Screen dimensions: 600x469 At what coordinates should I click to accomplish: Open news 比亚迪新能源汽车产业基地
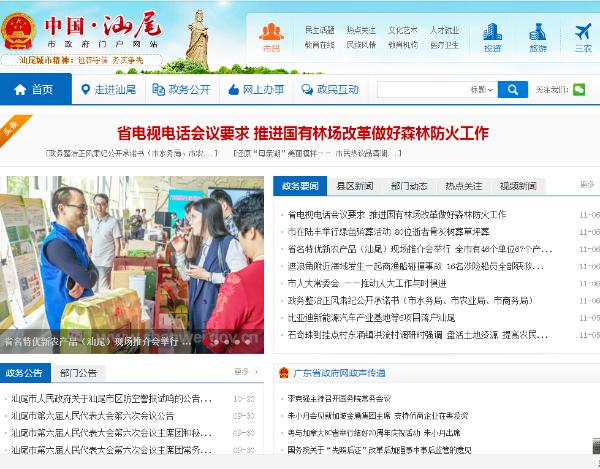coord(371,318)
